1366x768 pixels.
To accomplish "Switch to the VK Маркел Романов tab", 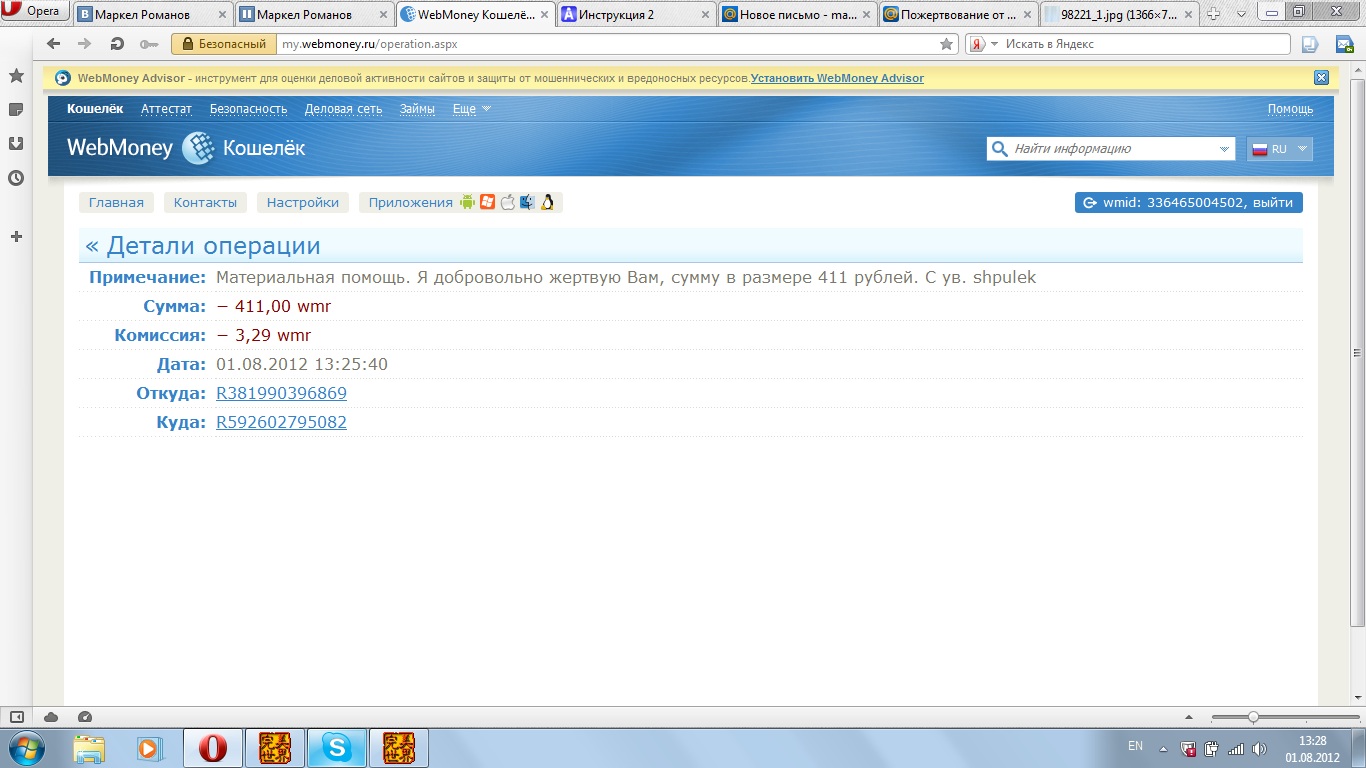I will pyautogui.click(x=153, y=14).
